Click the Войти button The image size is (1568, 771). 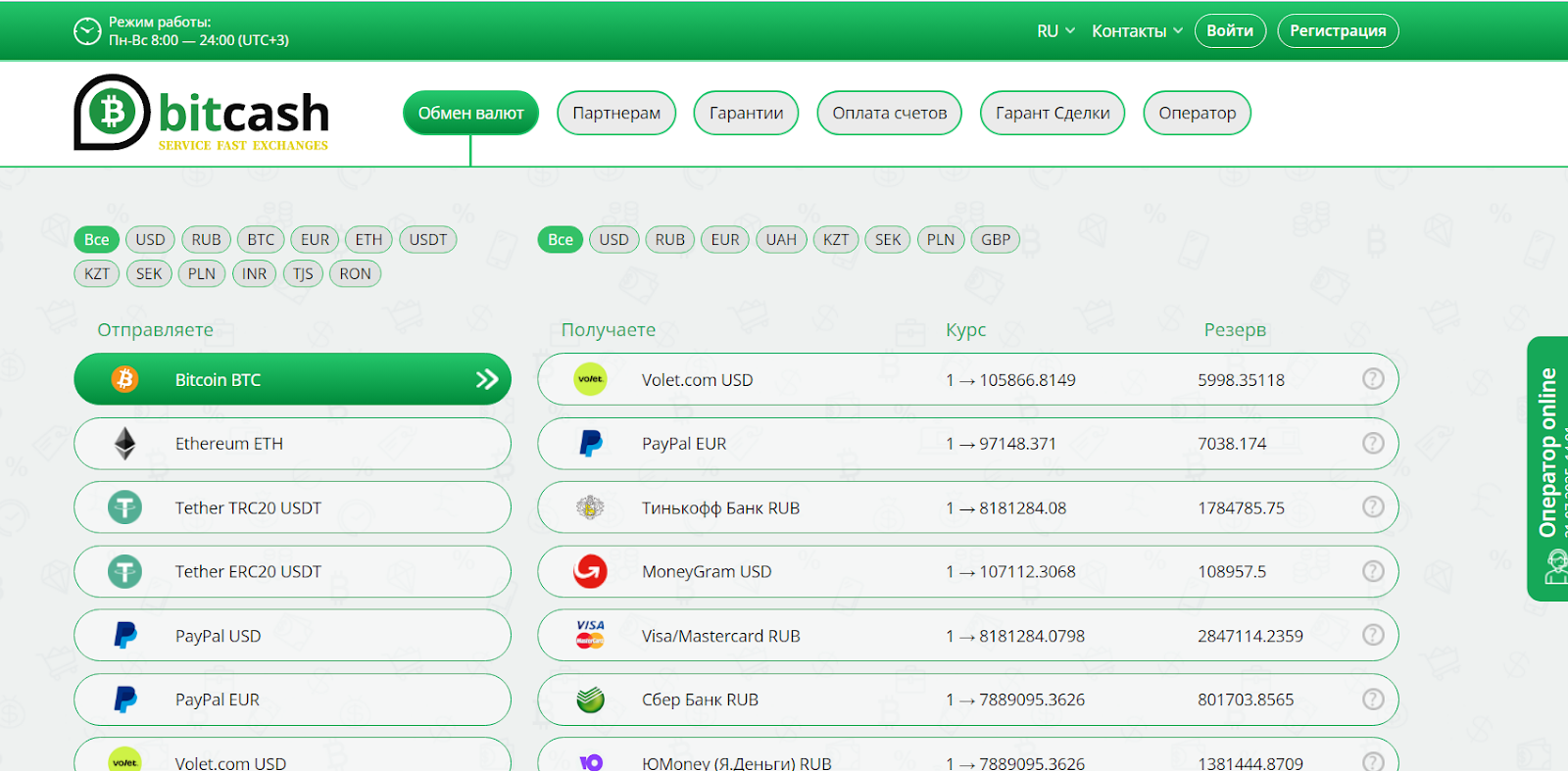(1230, 30)
